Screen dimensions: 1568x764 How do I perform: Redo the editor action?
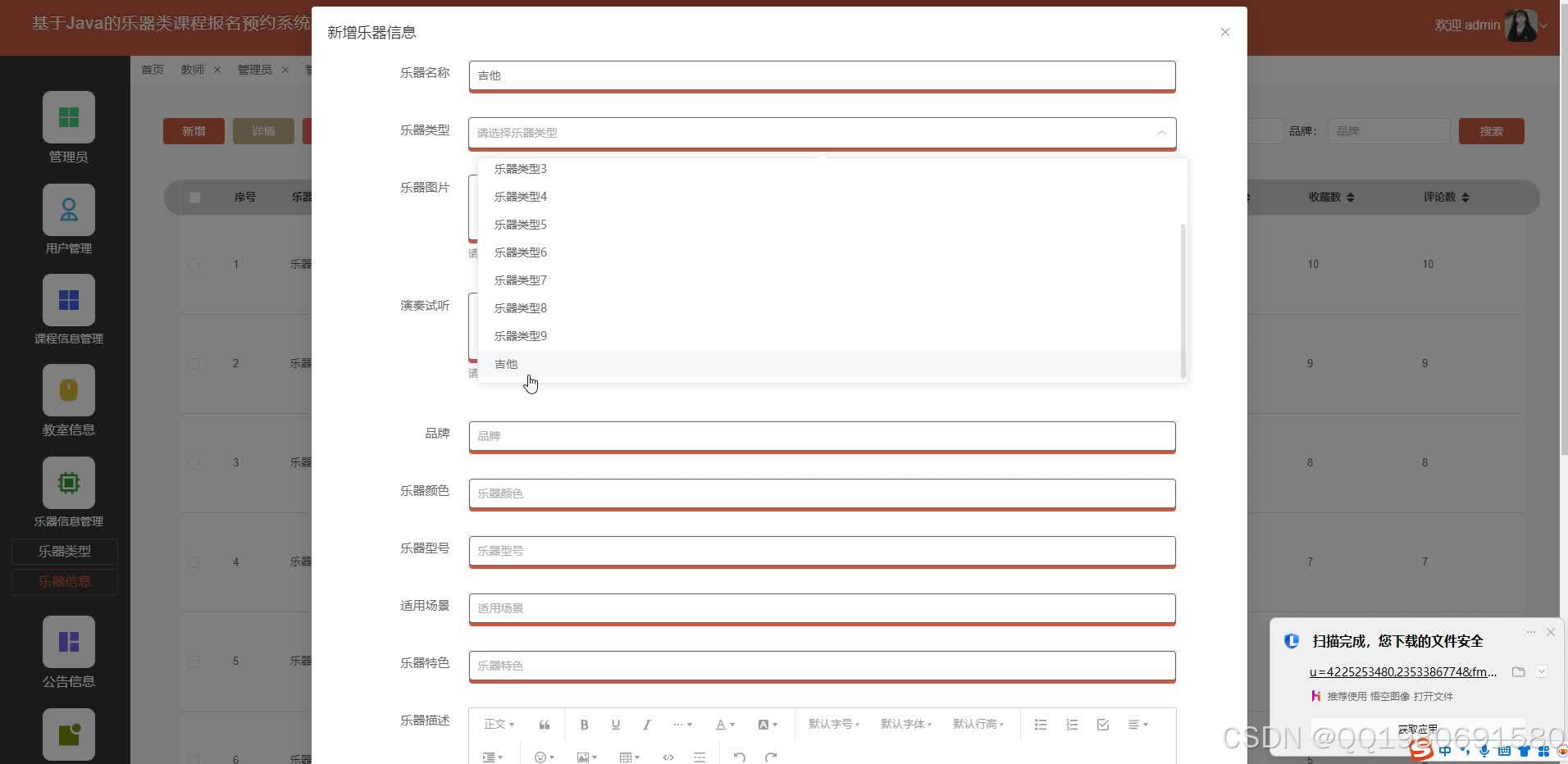(x=771, y=757)
